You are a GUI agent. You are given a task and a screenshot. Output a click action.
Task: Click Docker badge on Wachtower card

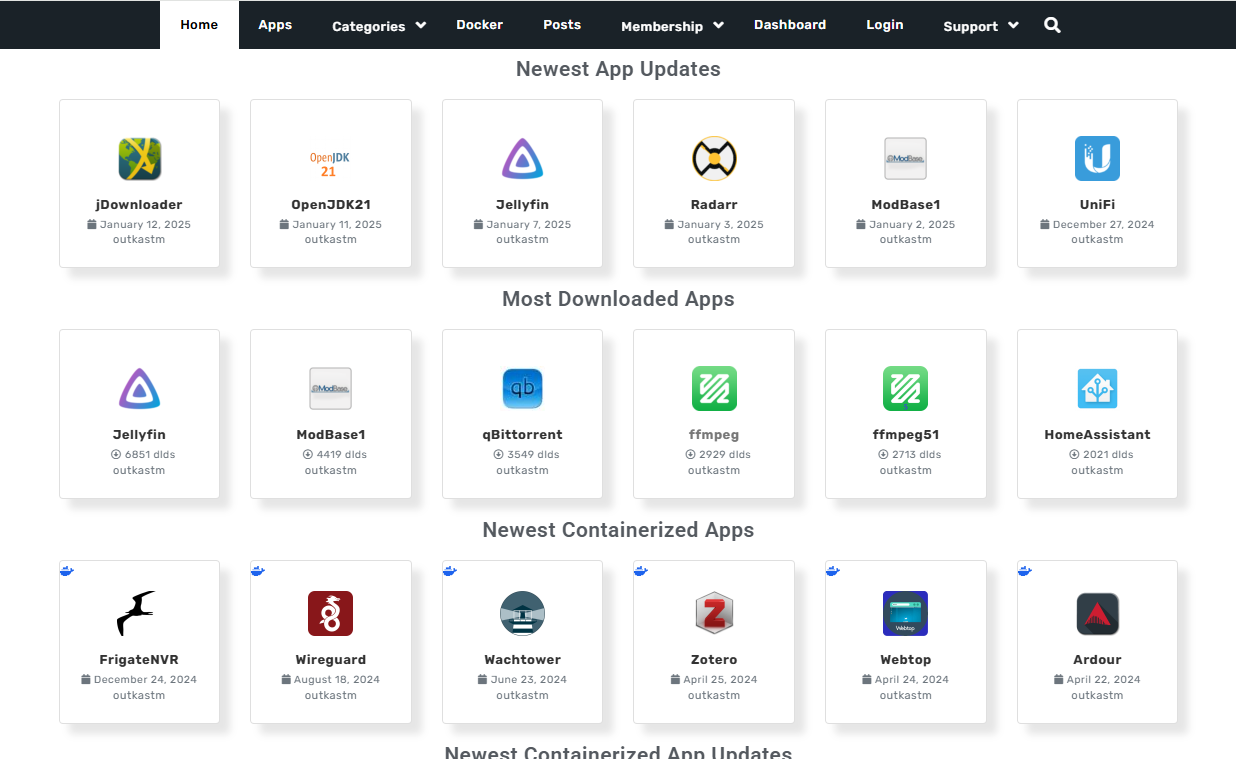pyautogui.click(x=449, y=570)
